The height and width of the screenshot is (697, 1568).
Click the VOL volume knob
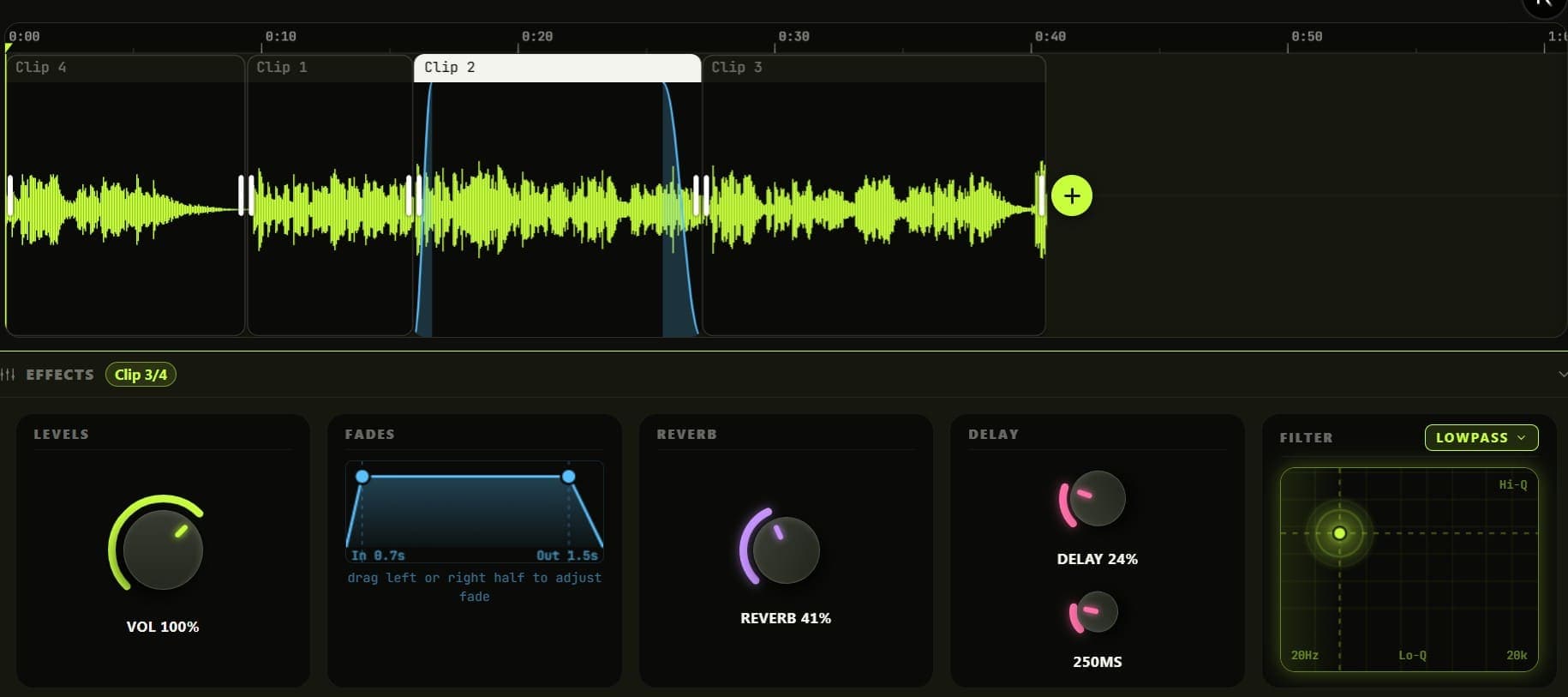coord(163,550)
